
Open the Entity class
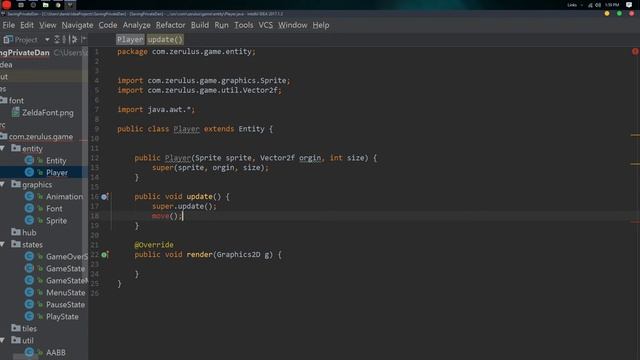point(56,161)
